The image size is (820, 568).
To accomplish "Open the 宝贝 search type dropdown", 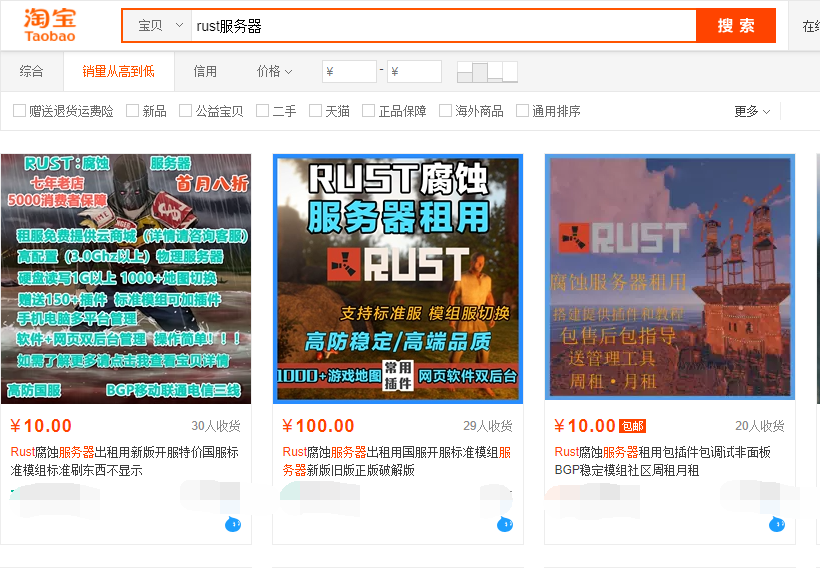I will [157, 26].
